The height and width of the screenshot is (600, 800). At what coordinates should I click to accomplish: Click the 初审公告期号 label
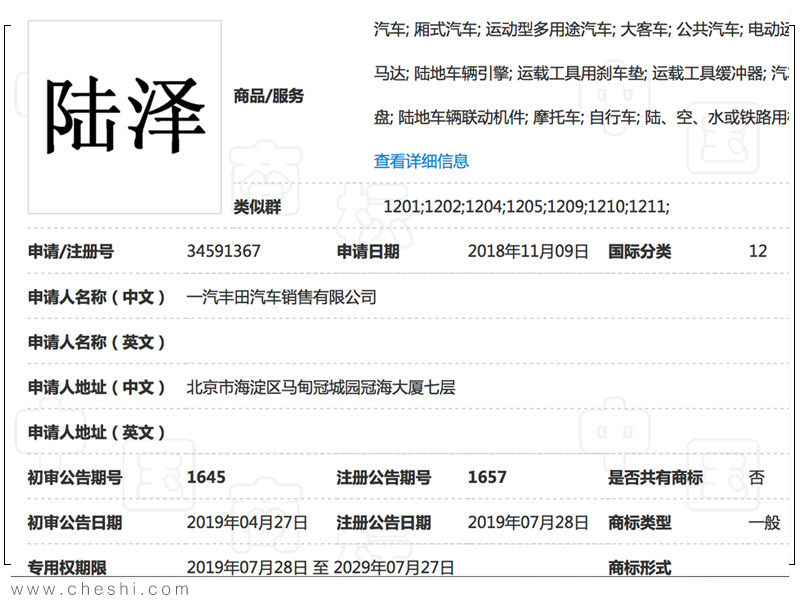[x=75, y=478]
